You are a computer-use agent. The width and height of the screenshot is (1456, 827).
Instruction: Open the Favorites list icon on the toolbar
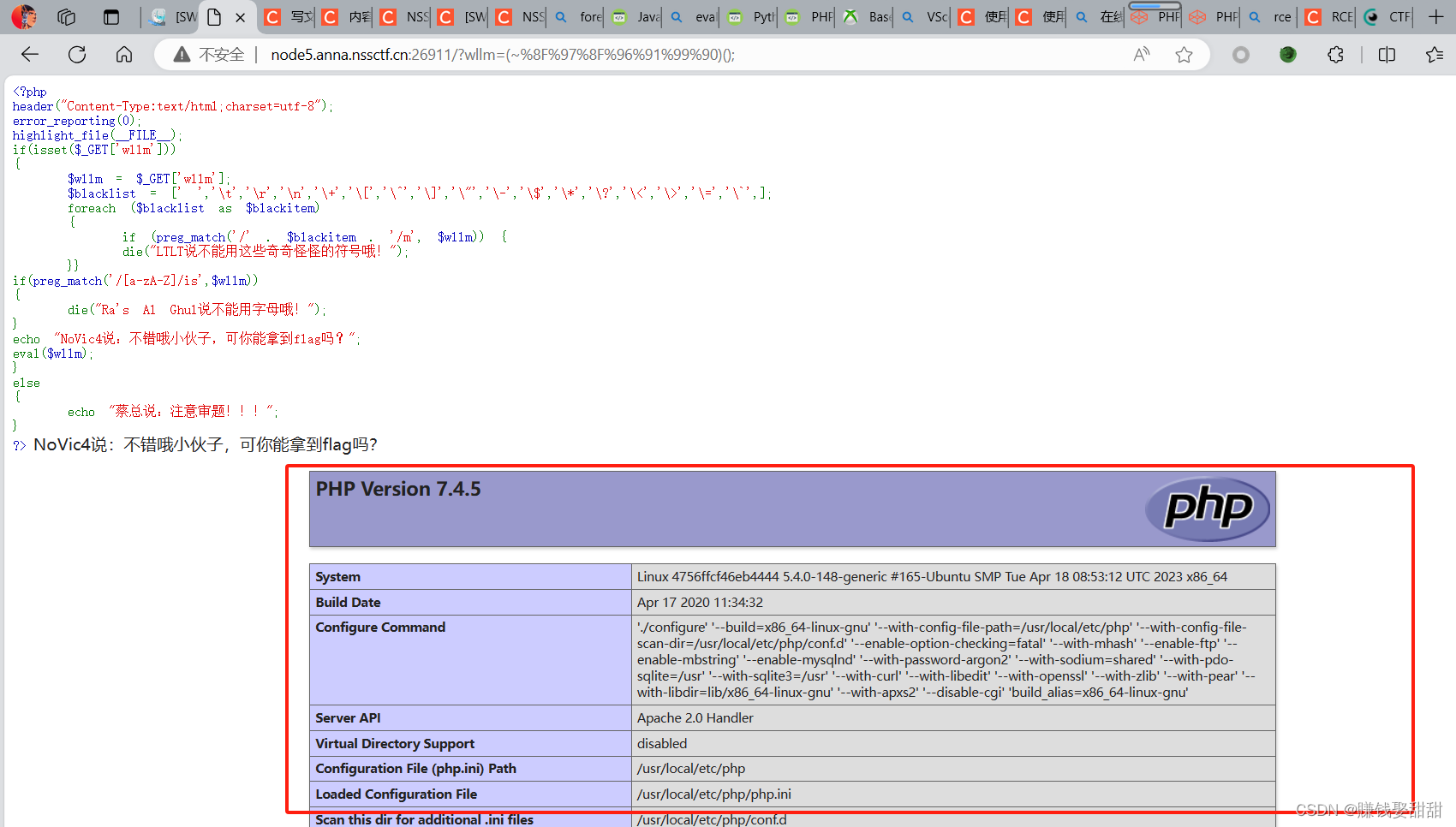(x=1434, y=54)
